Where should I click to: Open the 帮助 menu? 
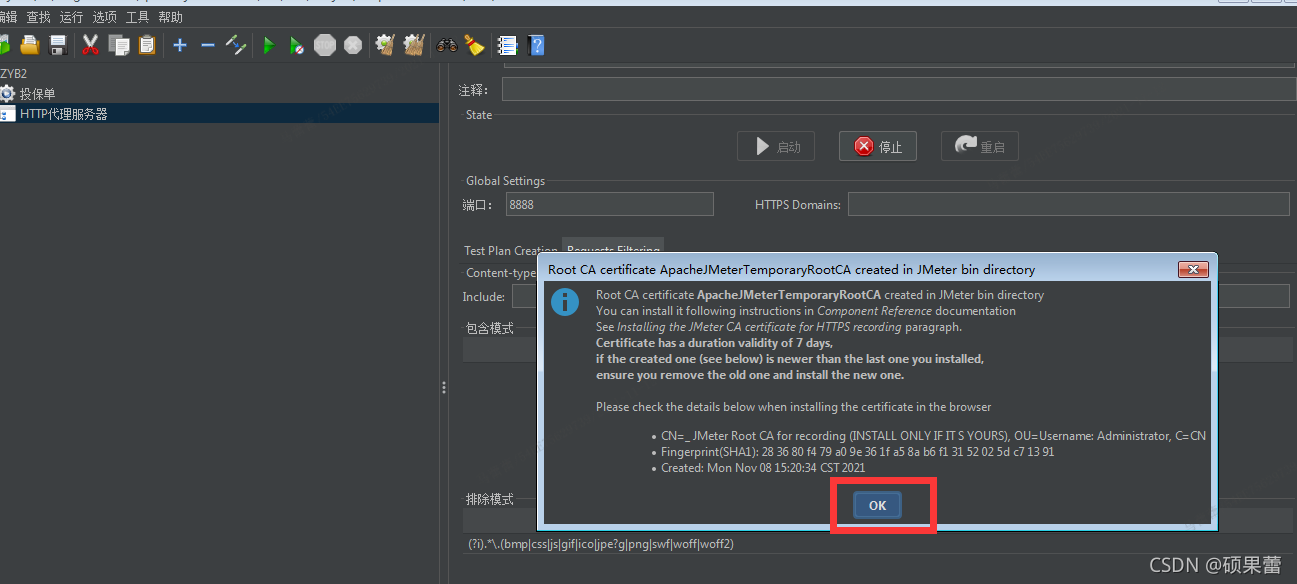click(170, 17)
